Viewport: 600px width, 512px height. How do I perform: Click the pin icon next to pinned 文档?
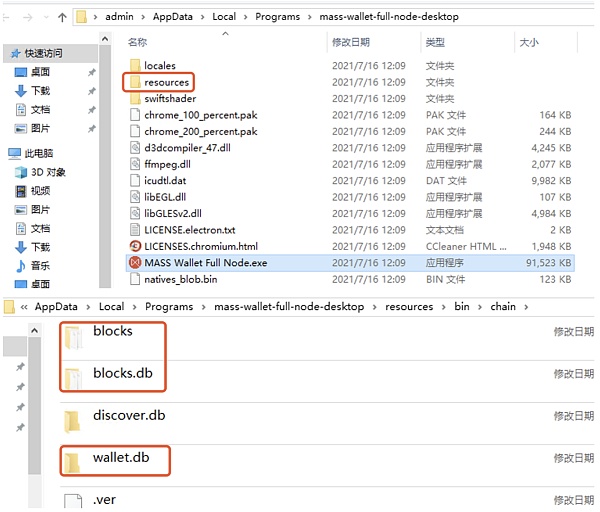tap(91, 110)
